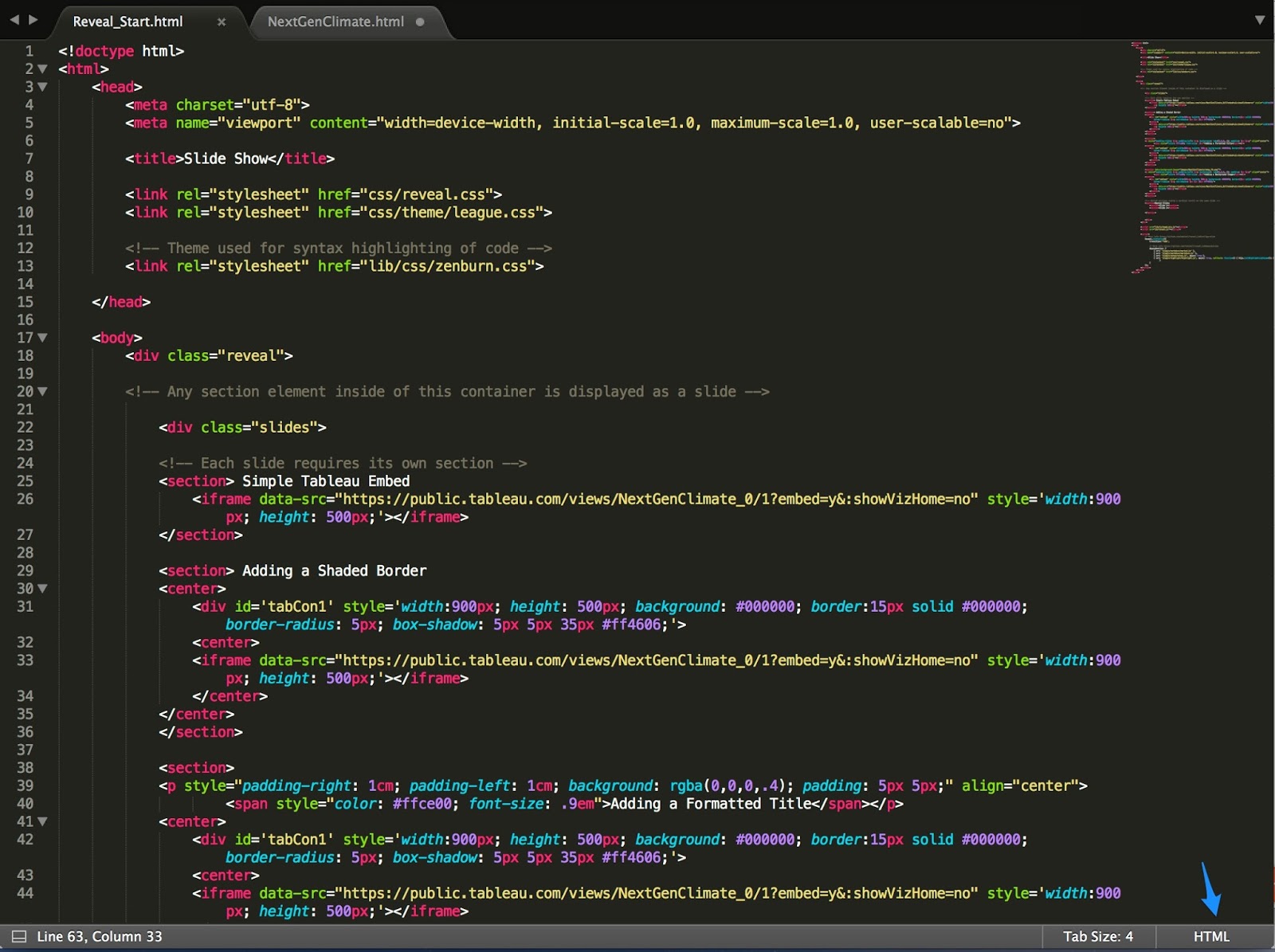The image size is (1275, 952).
Task: Click the 'Any section element inside' comment
Action: pos(447,392)
